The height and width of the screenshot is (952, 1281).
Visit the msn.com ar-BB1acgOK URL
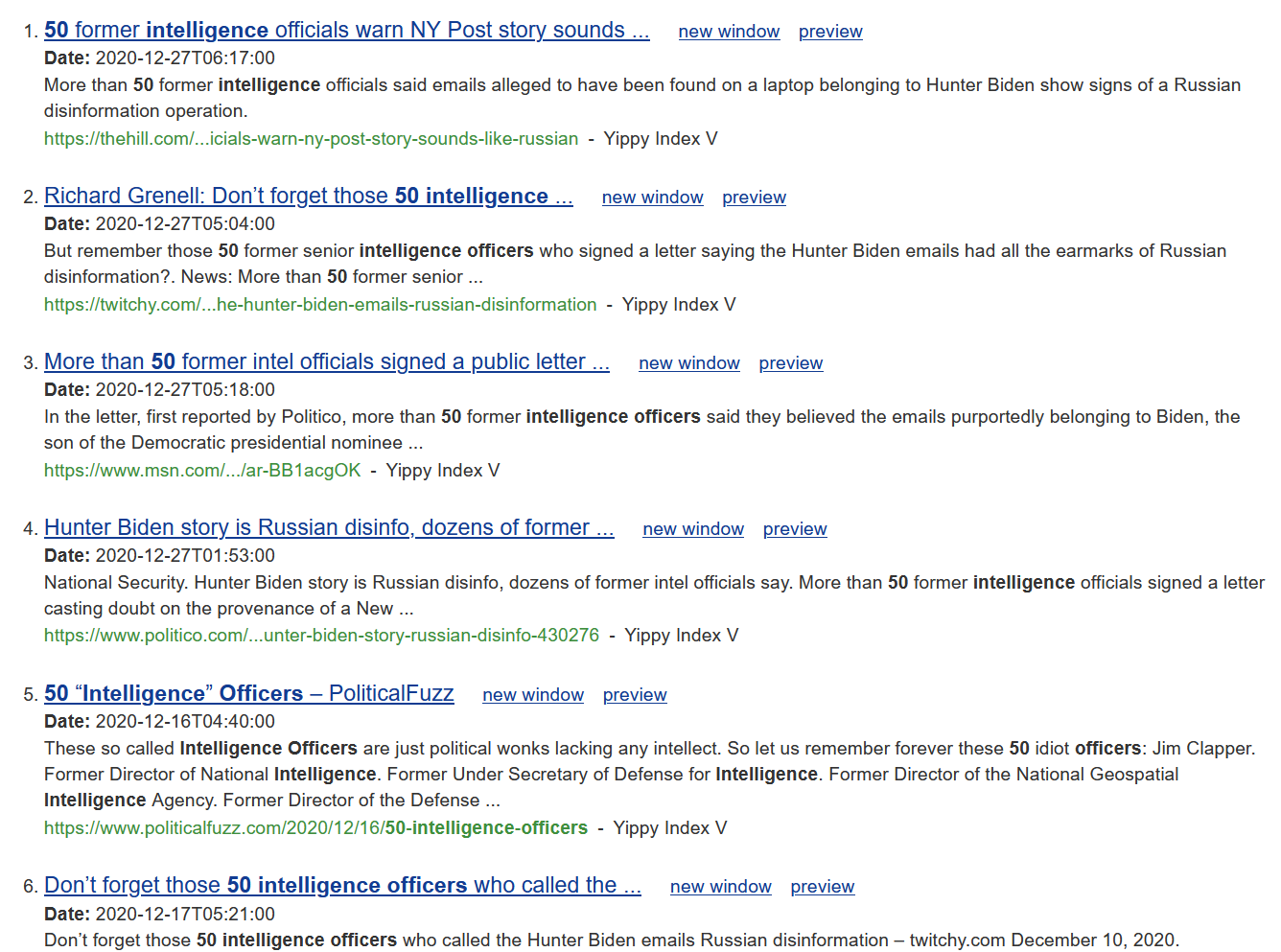click(x=202, y=471)
